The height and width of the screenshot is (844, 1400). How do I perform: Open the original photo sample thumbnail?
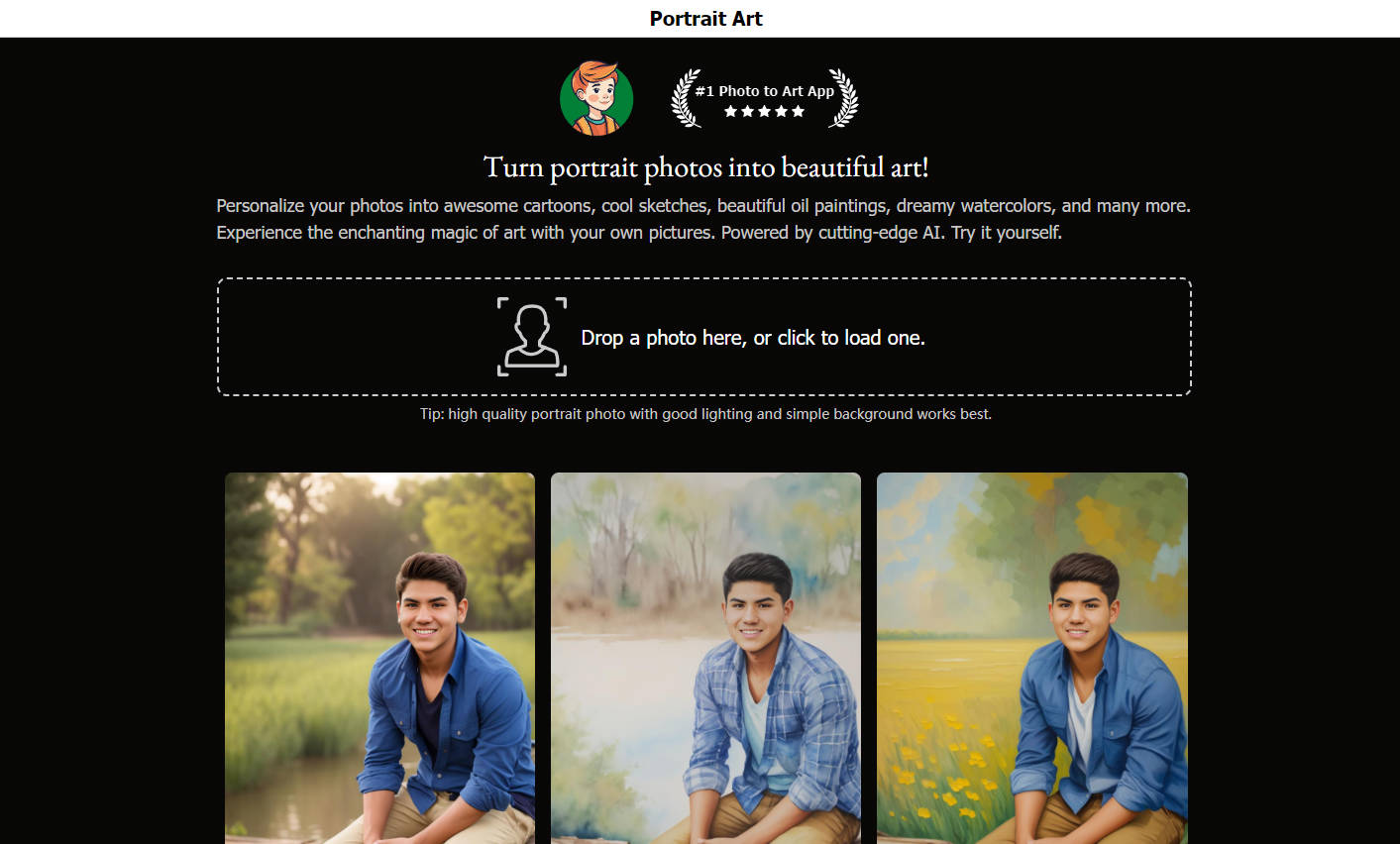[x=379, y=658]
